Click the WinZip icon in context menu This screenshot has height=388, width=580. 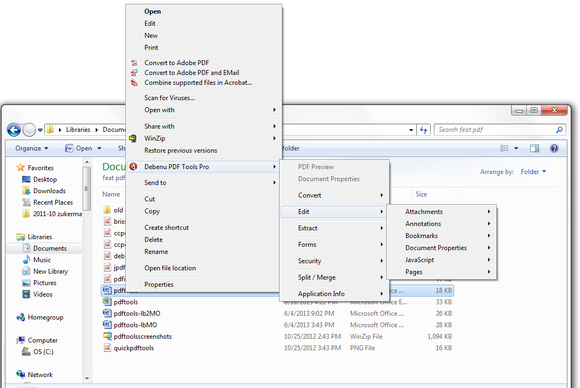pos(133,138)
